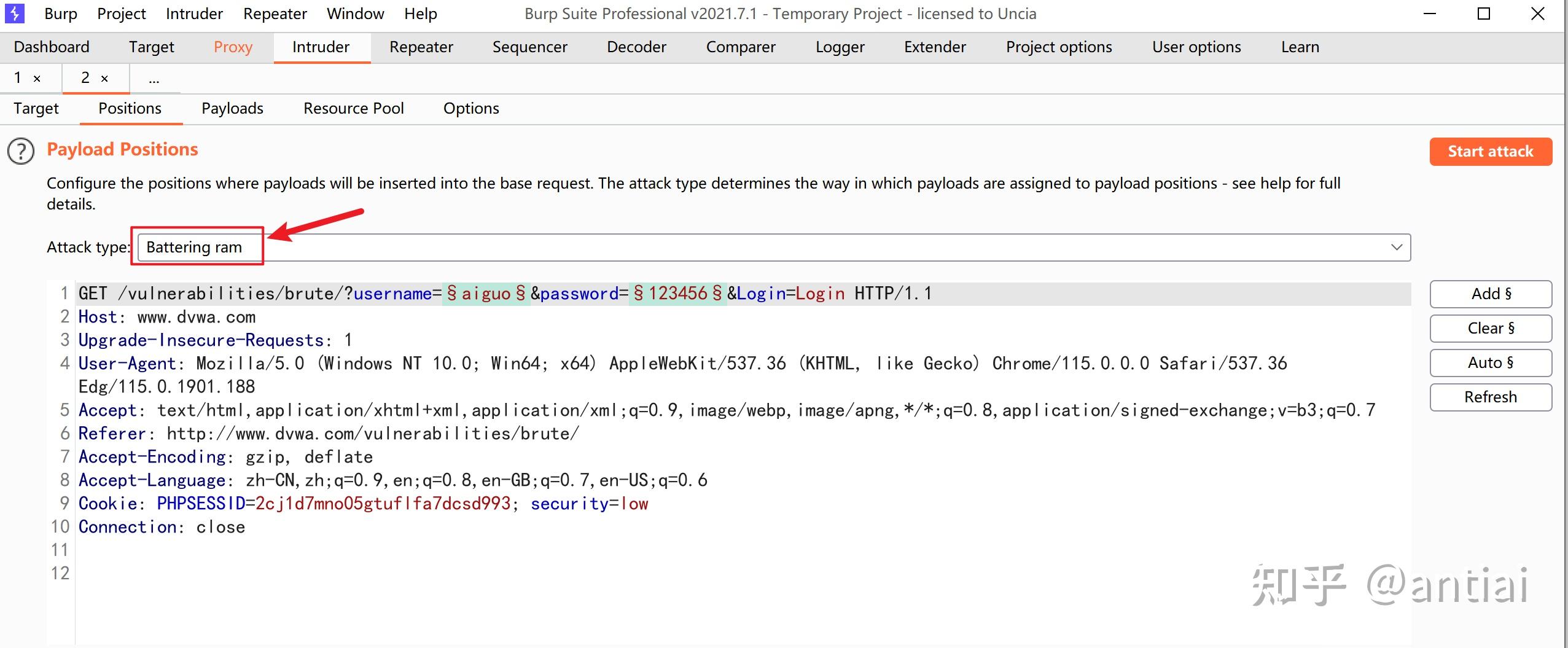The width and height of the screenshot is (1568, 648).
Task: Close Intruder attack tab 1
Action: click(x=37, y=79)
